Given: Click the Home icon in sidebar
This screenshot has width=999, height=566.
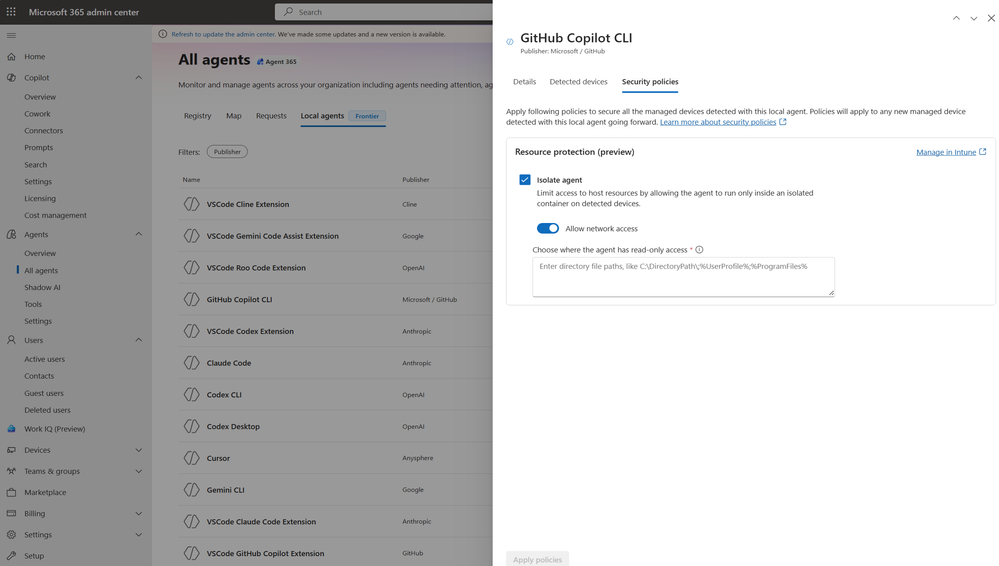Looking at the screenshot, I should tap(11, 57).
